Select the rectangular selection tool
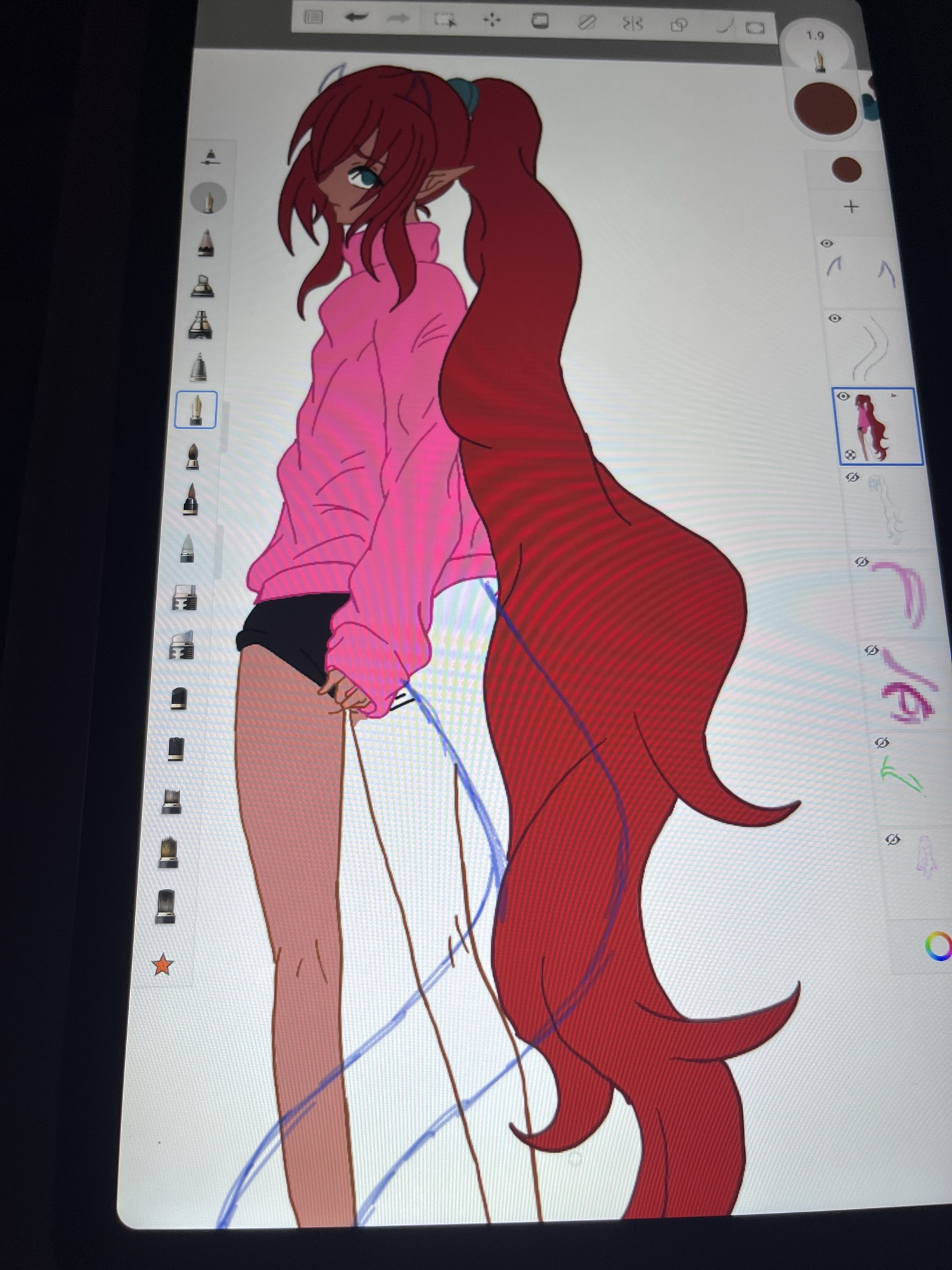Image resolution: width=952 pixels, height=1270 pixels. pos(444,20)
